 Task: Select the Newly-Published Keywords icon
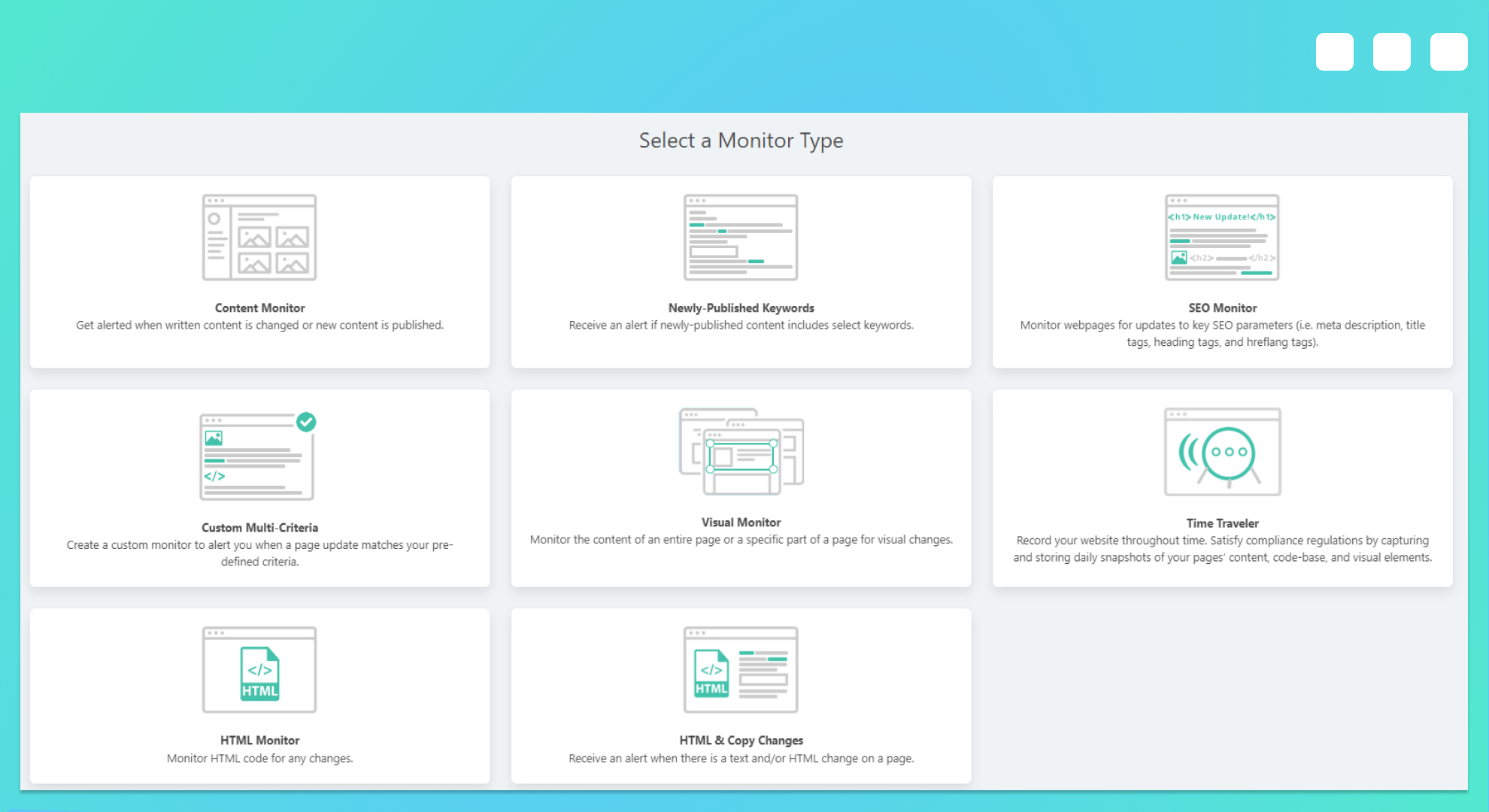click(x=741, y=238)
